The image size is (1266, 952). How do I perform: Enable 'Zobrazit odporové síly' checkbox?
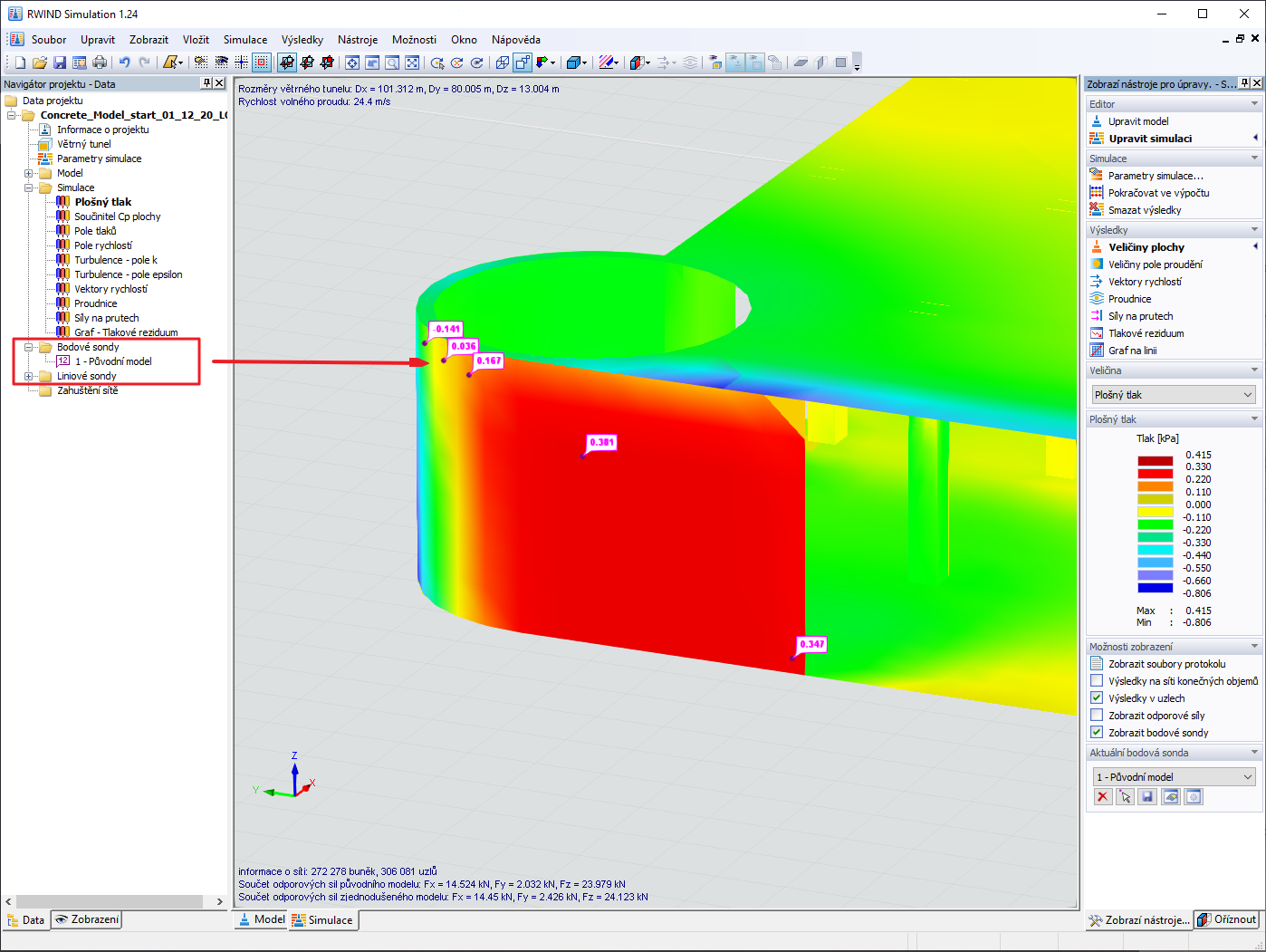tap(1097, 716)
